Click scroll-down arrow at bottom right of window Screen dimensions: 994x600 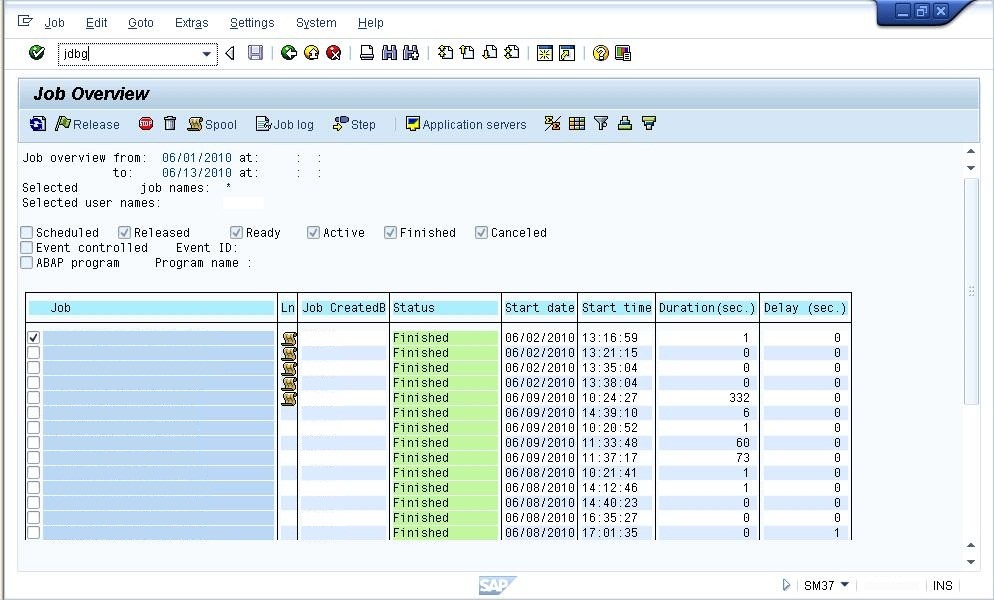[x=971, y=561]
